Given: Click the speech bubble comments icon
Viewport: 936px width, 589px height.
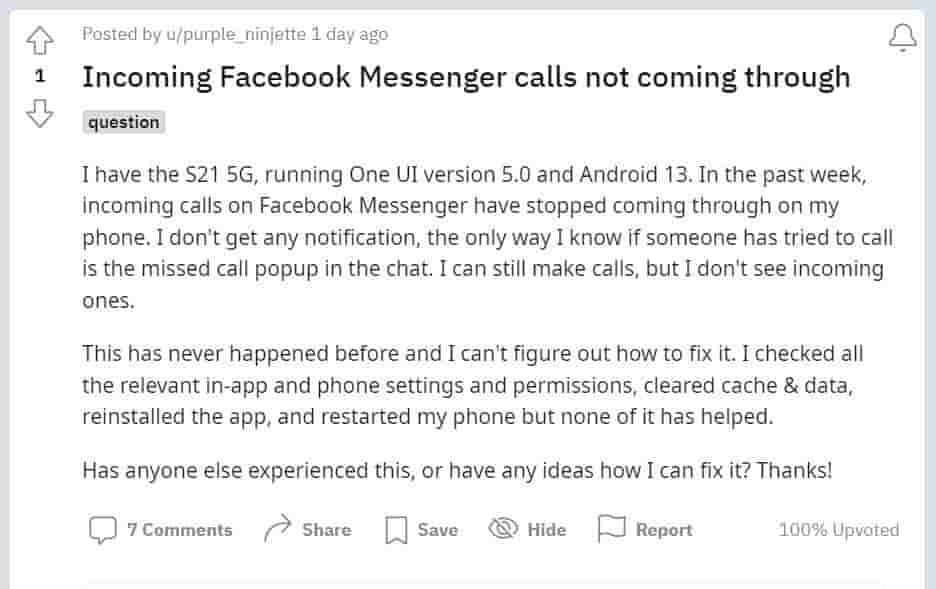Looking at the screenshot, I should point(102,530).
